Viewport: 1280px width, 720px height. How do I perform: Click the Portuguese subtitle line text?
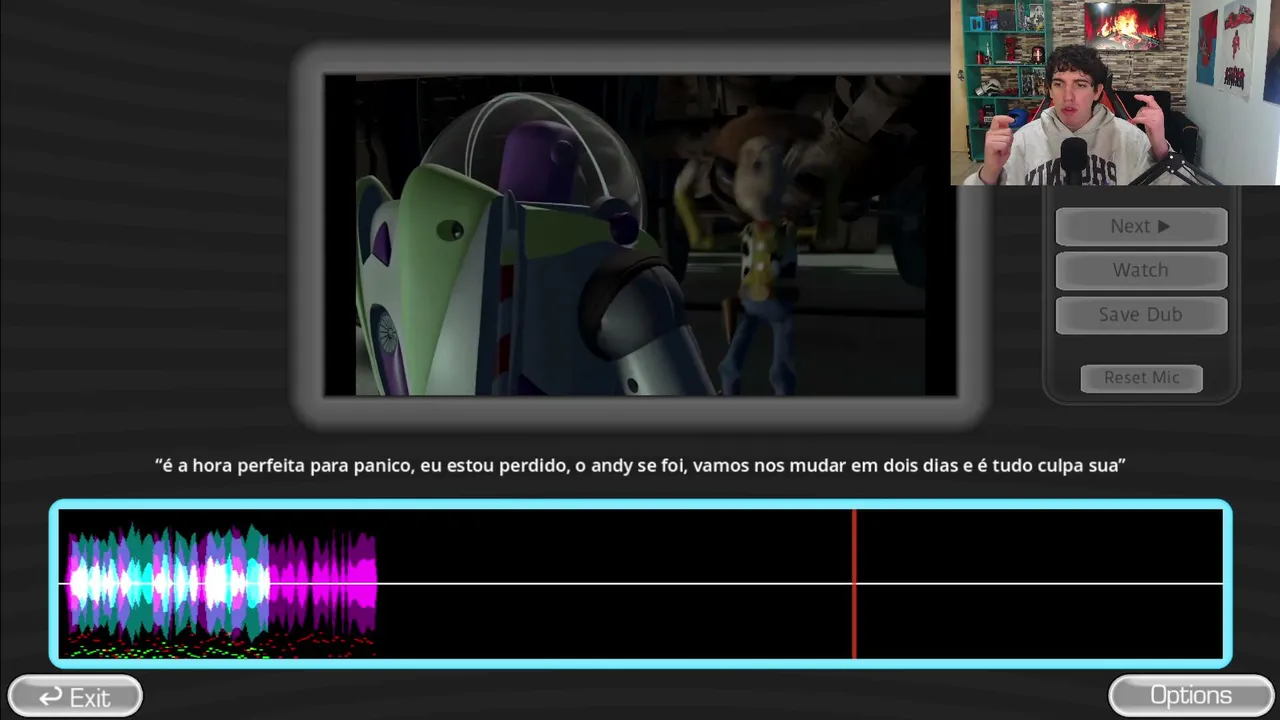[640, 465]
